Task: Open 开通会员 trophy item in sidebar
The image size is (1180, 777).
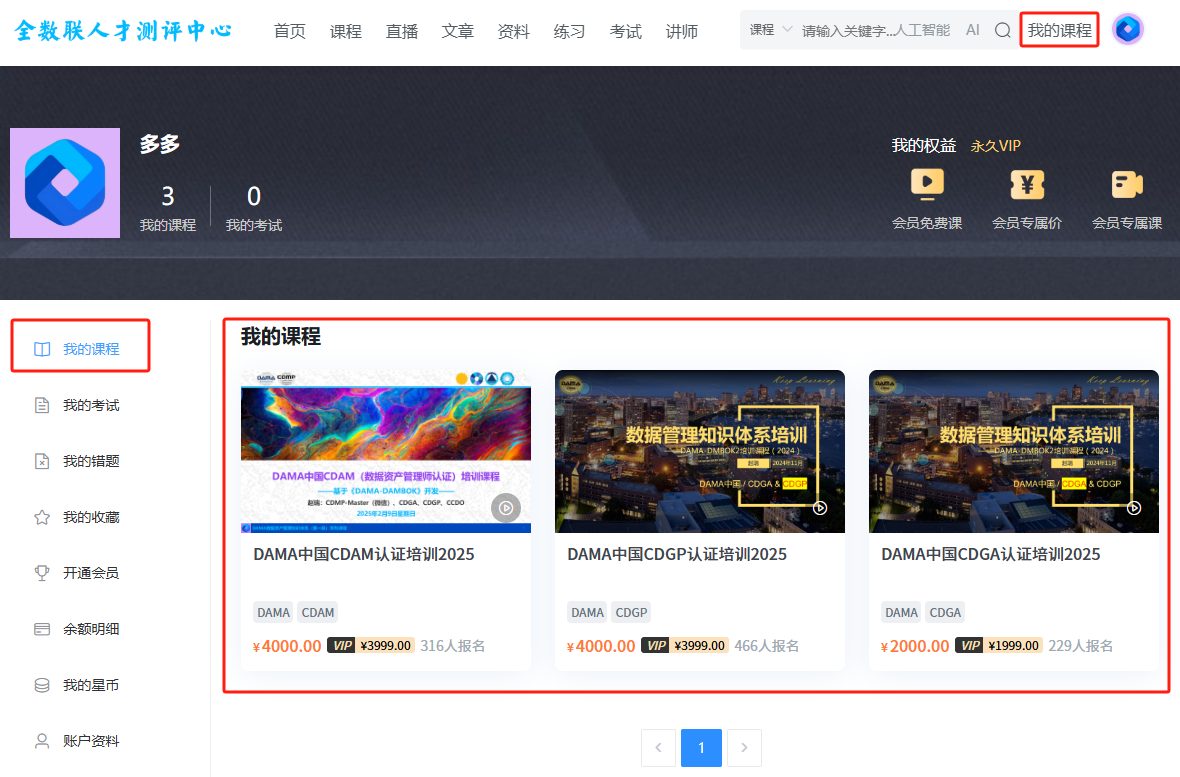Action: [x=90, y=573]
